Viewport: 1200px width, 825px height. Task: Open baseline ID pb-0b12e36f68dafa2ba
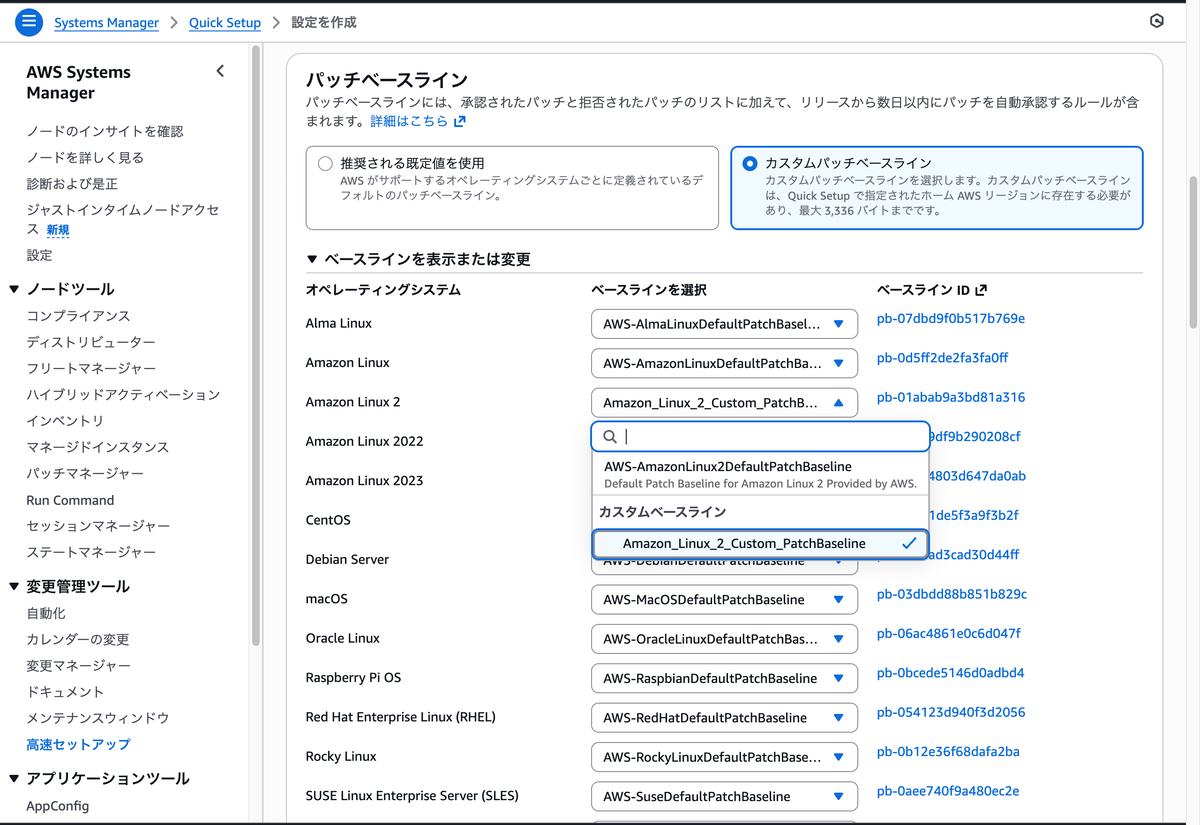(948, 751)
